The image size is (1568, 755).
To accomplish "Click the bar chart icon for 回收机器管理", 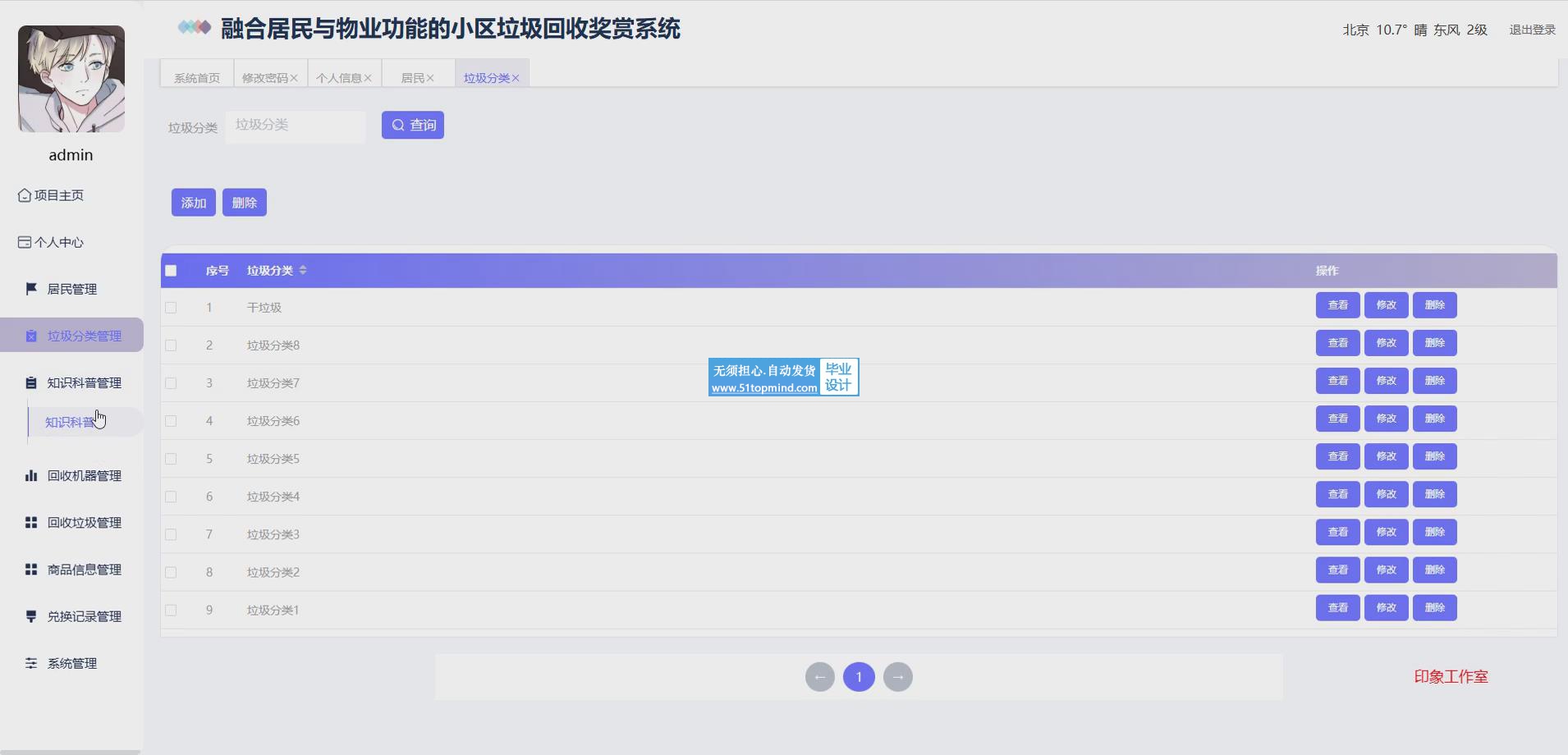I will [x=31, y=476].
